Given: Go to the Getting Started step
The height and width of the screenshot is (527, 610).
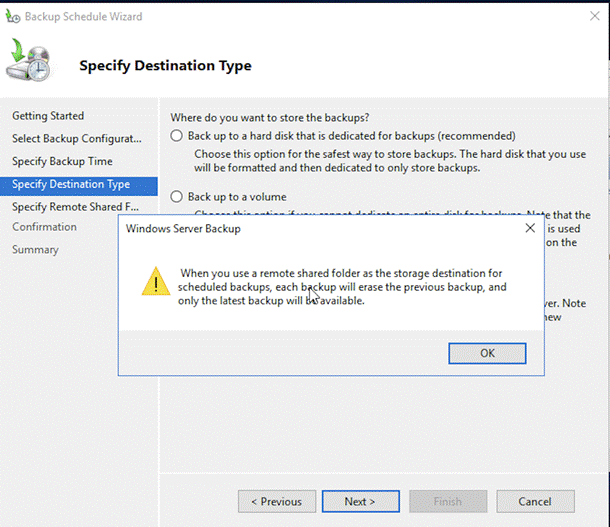Looking at the screenshot, I should click(x=48, y=116).
